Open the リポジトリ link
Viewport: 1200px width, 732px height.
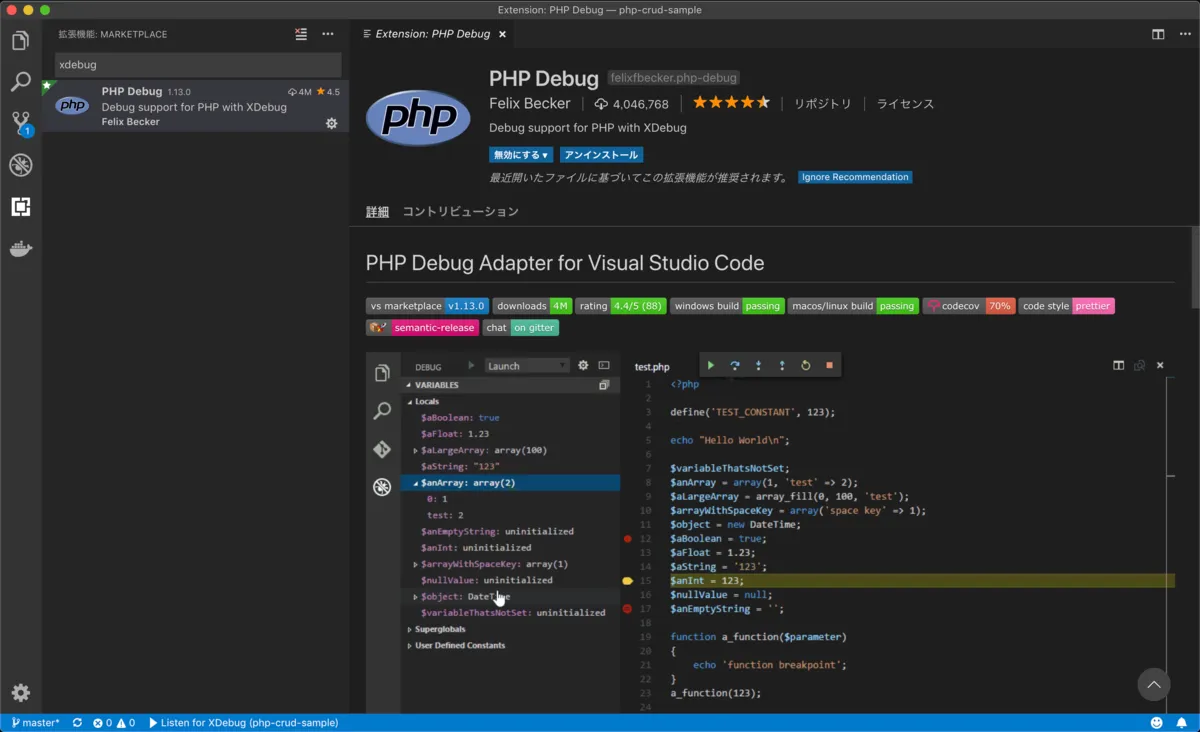(x=823, y=104)
